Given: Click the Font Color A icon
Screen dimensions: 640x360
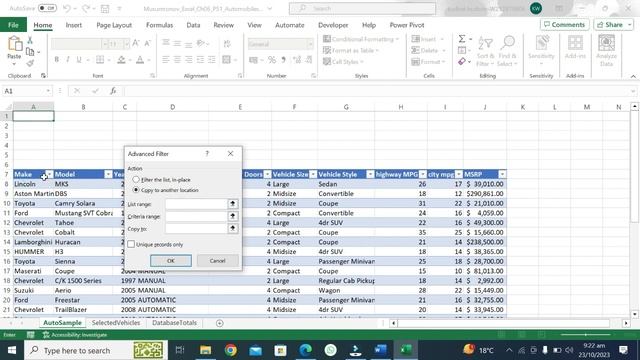Looking at the screenshot, I should (140, 60).
